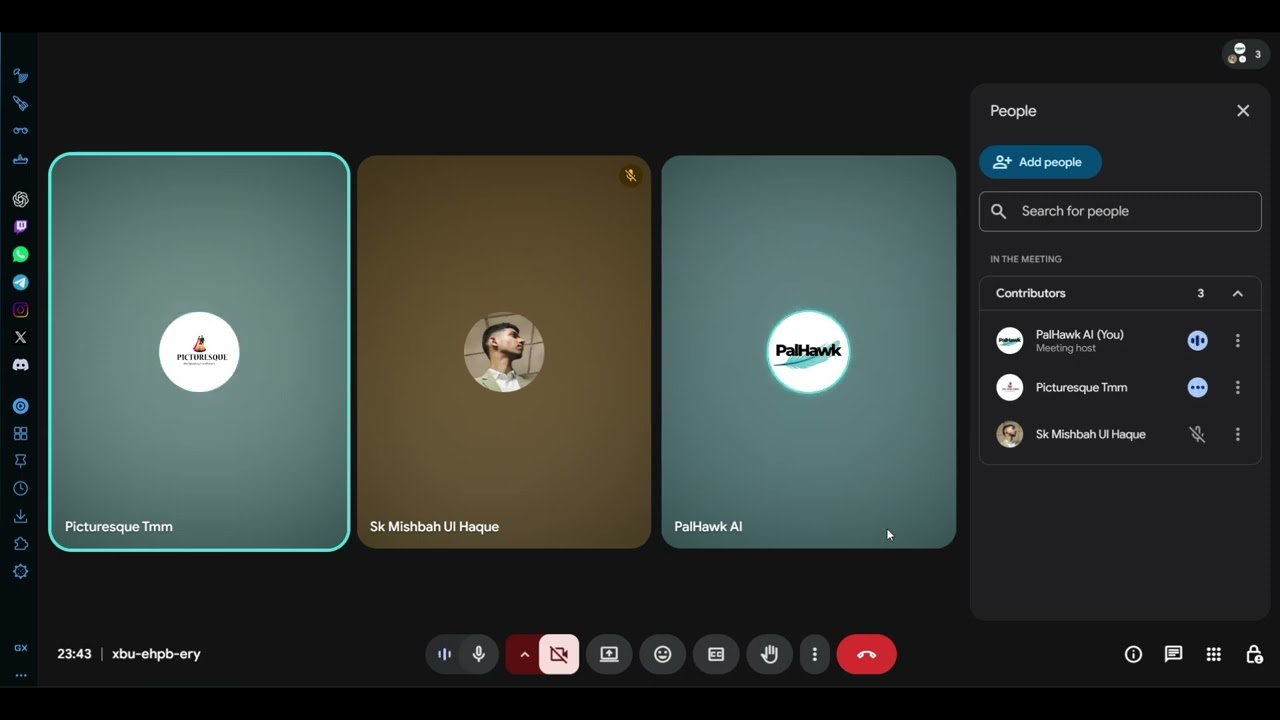Open video settings up-arrow chevron
This screenshot has height=720, width=1280.
(524, 654)
